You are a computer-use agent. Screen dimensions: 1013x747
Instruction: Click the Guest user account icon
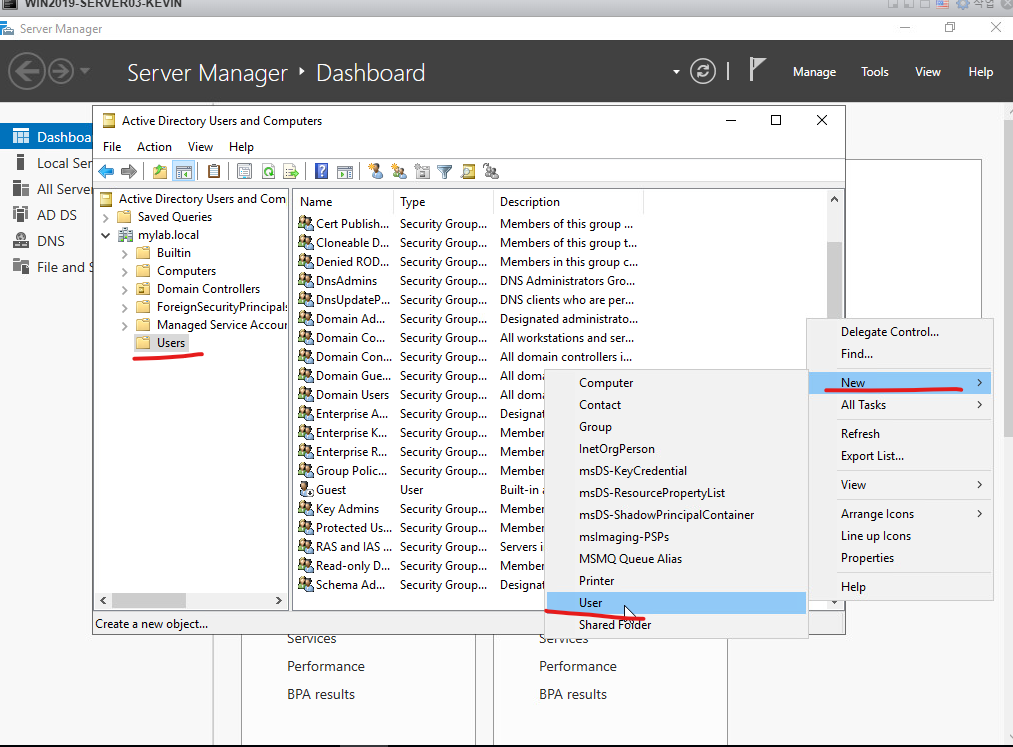(306, 490)
